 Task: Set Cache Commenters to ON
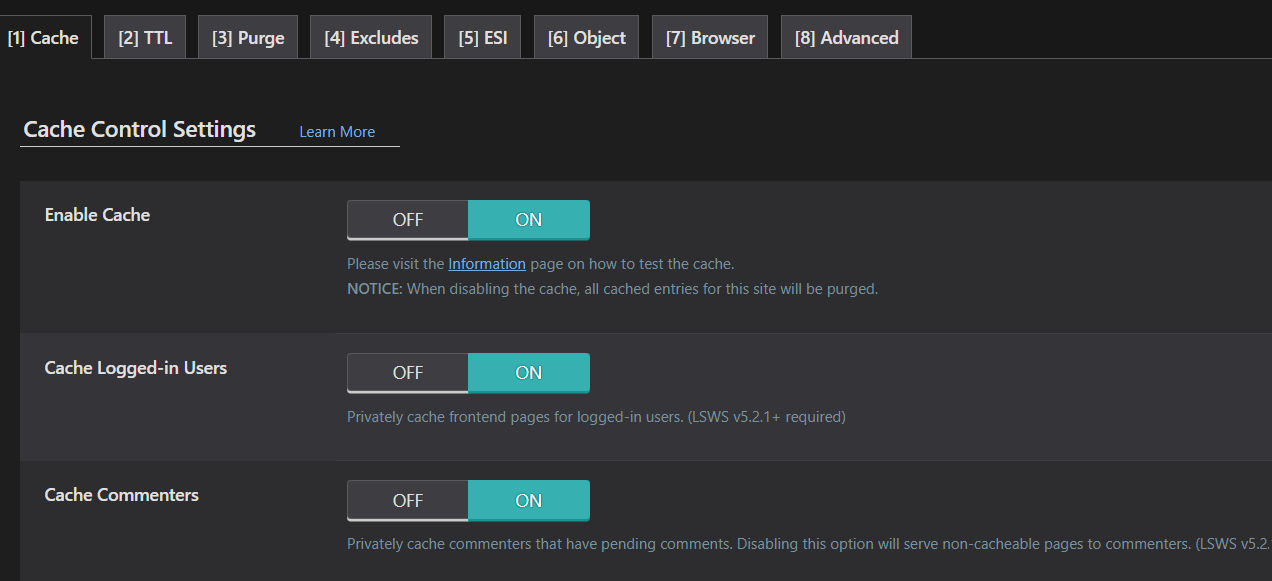pyautogui.click(x=529, y=500)
